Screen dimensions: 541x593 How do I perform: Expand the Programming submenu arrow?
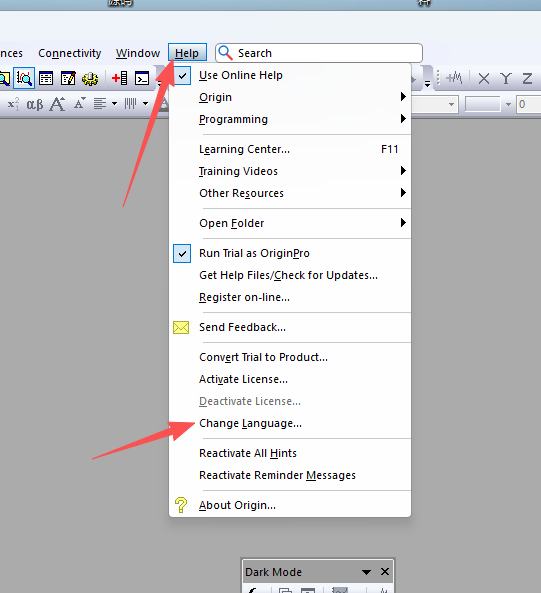(x=403, y=119)
